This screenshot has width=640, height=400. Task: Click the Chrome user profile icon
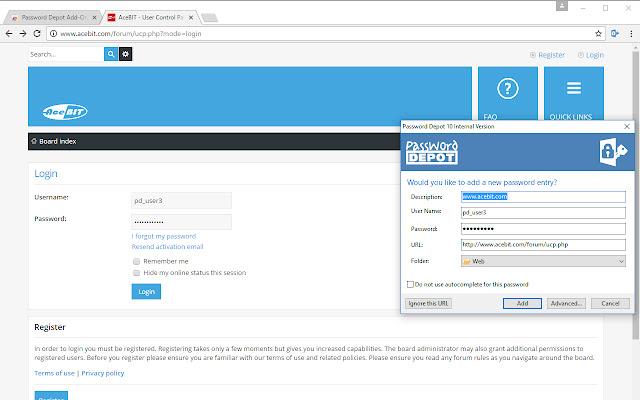[x=562, y=6]
